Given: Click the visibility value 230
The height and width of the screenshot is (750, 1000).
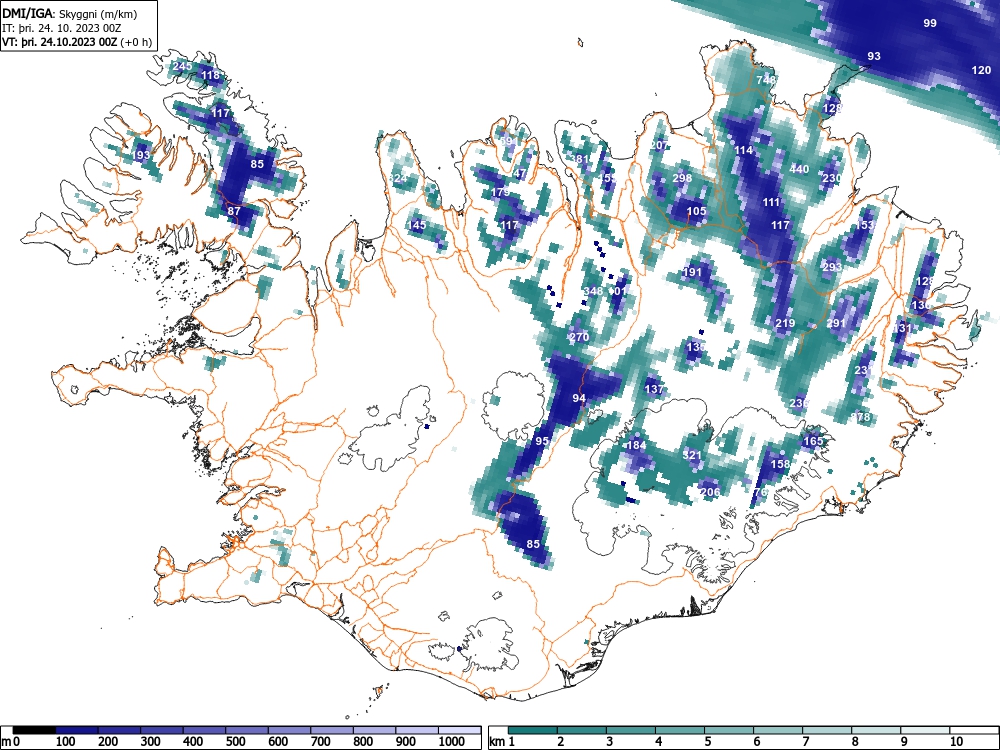Looking at the screenshot, I should 832,178.
